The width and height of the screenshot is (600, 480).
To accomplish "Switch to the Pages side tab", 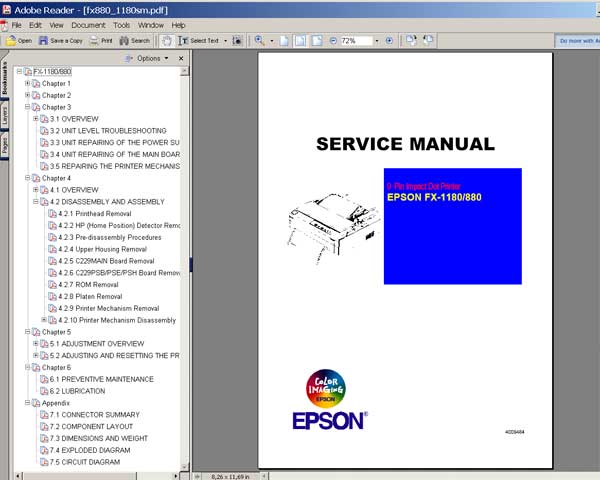I will [x=4, y=147].
